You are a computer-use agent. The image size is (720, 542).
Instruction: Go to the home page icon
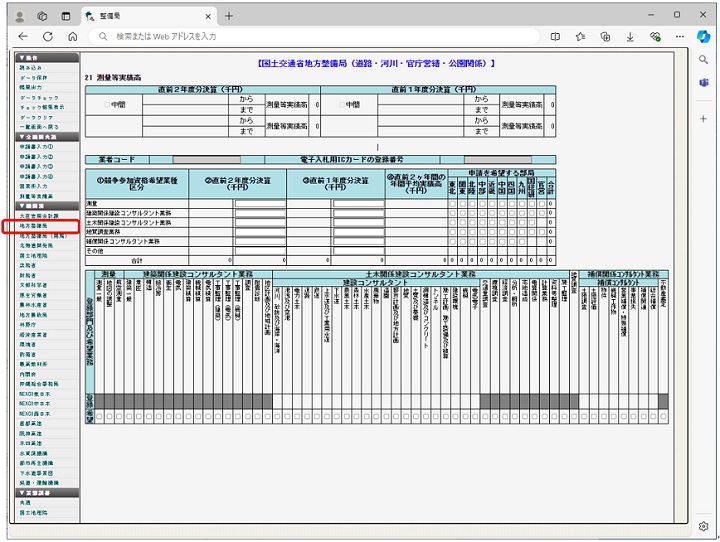(x=73, y=36)
